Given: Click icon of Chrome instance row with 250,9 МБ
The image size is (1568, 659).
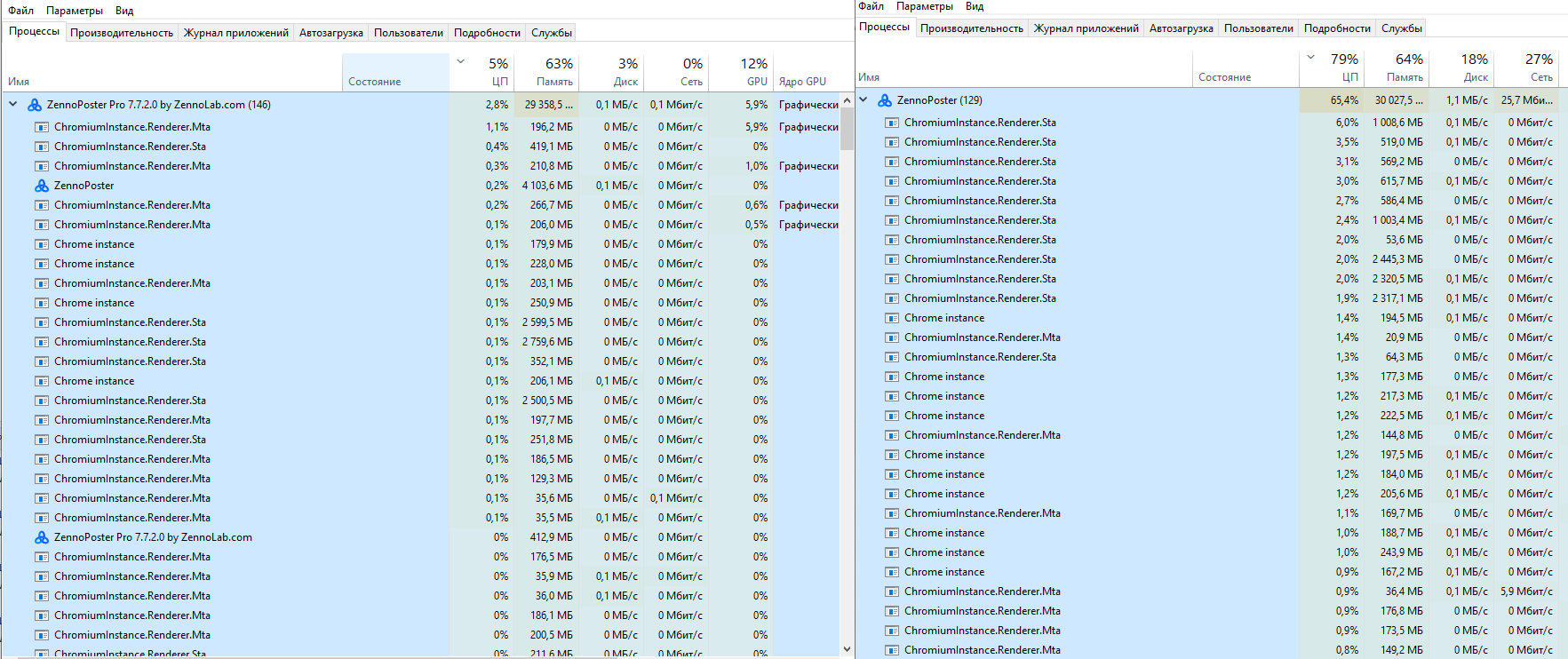Looking at the screenshot, I should click(42, 303).
